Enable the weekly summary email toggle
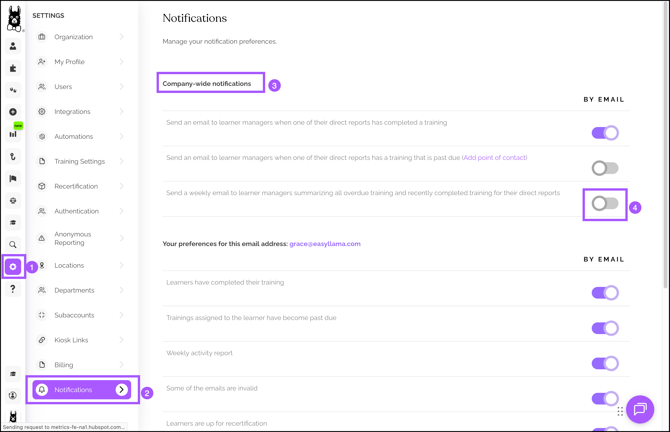670x432 pixels. click(x=605, y=204)
